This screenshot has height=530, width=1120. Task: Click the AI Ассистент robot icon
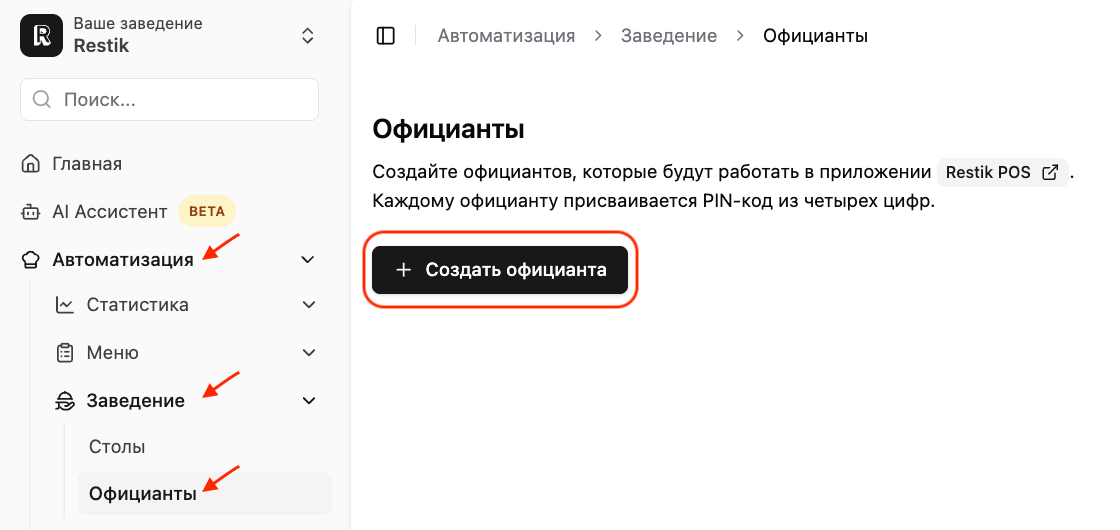click(30, 211)
